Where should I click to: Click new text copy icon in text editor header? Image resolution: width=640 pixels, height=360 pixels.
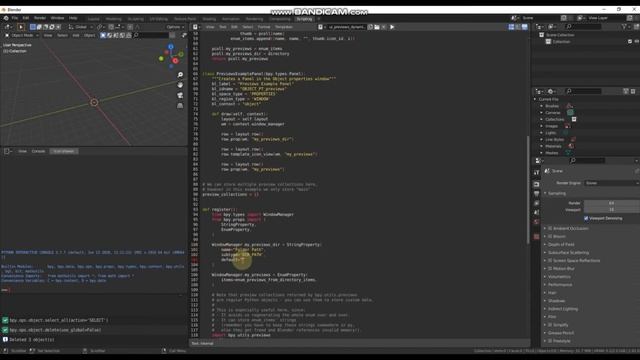tap(370, 27)
